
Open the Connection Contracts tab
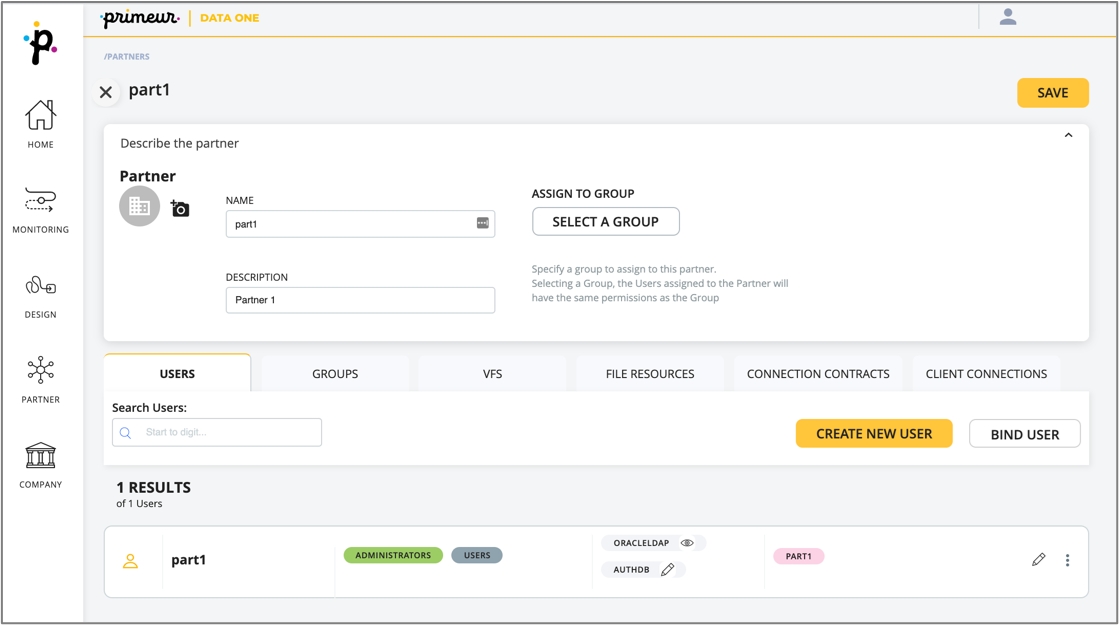[x=817, y=374]
